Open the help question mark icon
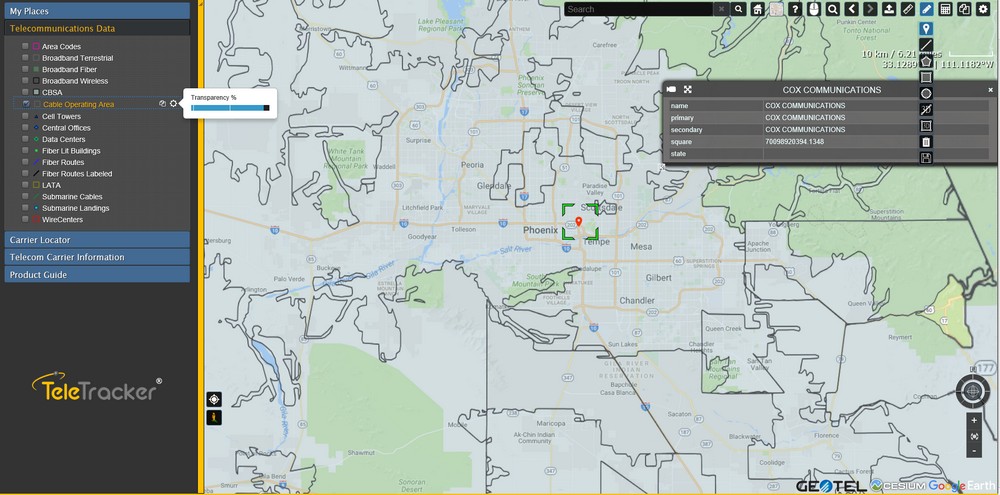Screen dimensions: 1000x495 pyautogui.click(x=795, y=9)
